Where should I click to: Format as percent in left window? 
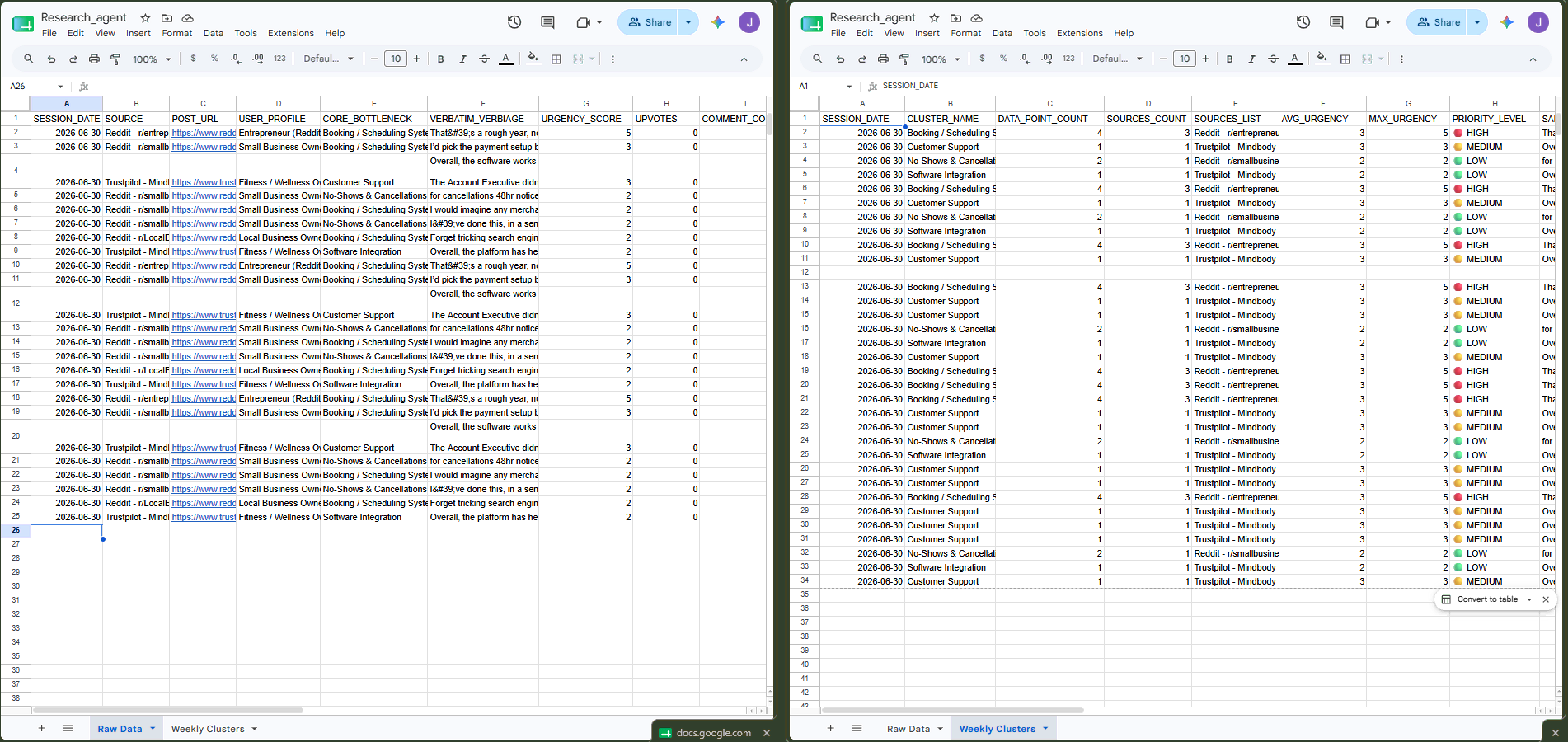(214, 59)
